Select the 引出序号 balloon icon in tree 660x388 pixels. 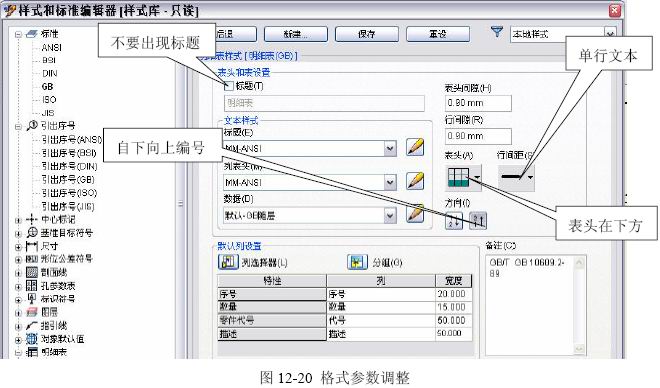pos(32,125)
